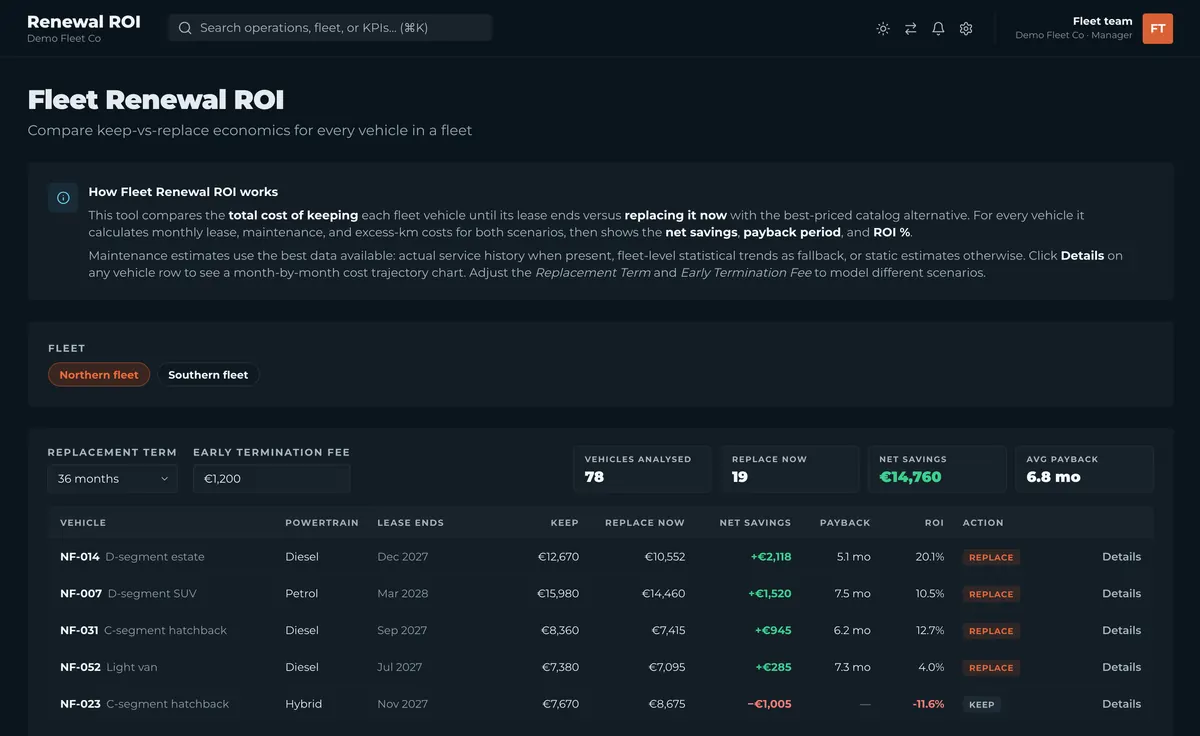The width and height of the screenshot is (1200, 736).
Task: Edit the Early Termination Fee field
Action: pos(271,479)
